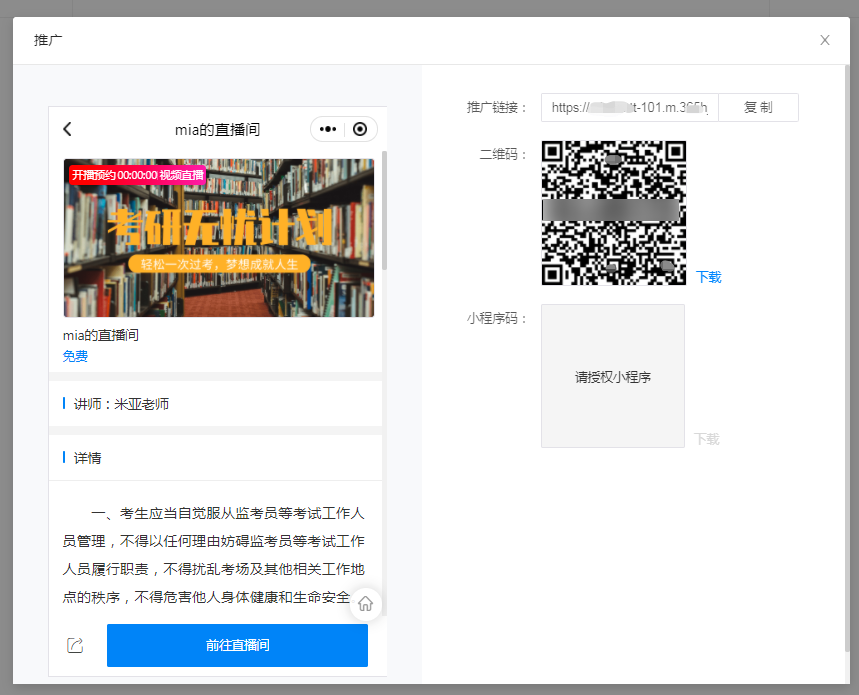This screenshot has width=859, height=695.
Task: Click the 详情 section heading
Action: (x=88, y=458)
